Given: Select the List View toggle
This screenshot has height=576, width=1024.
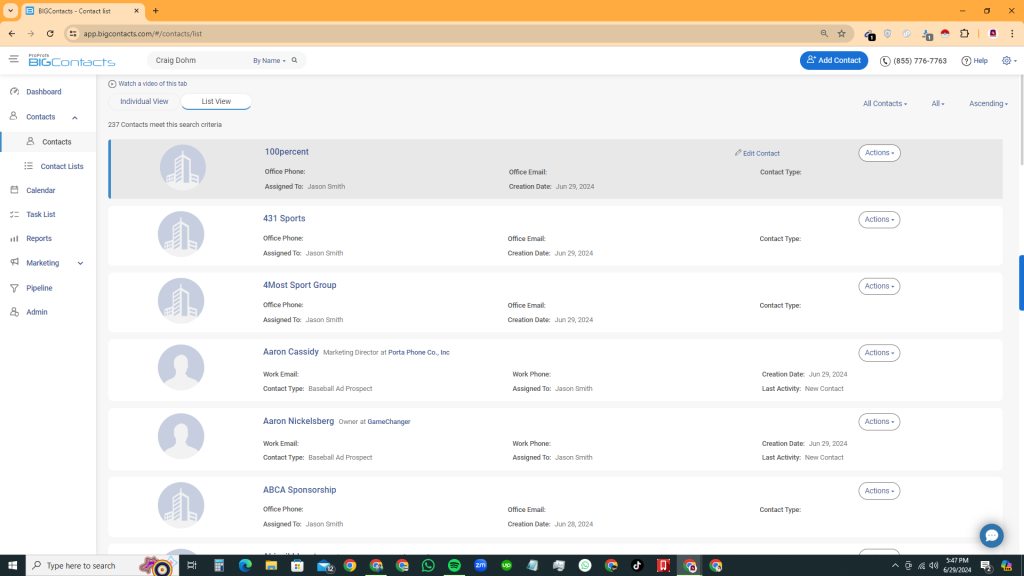Looking at the screenshot, I should point(216,102).
